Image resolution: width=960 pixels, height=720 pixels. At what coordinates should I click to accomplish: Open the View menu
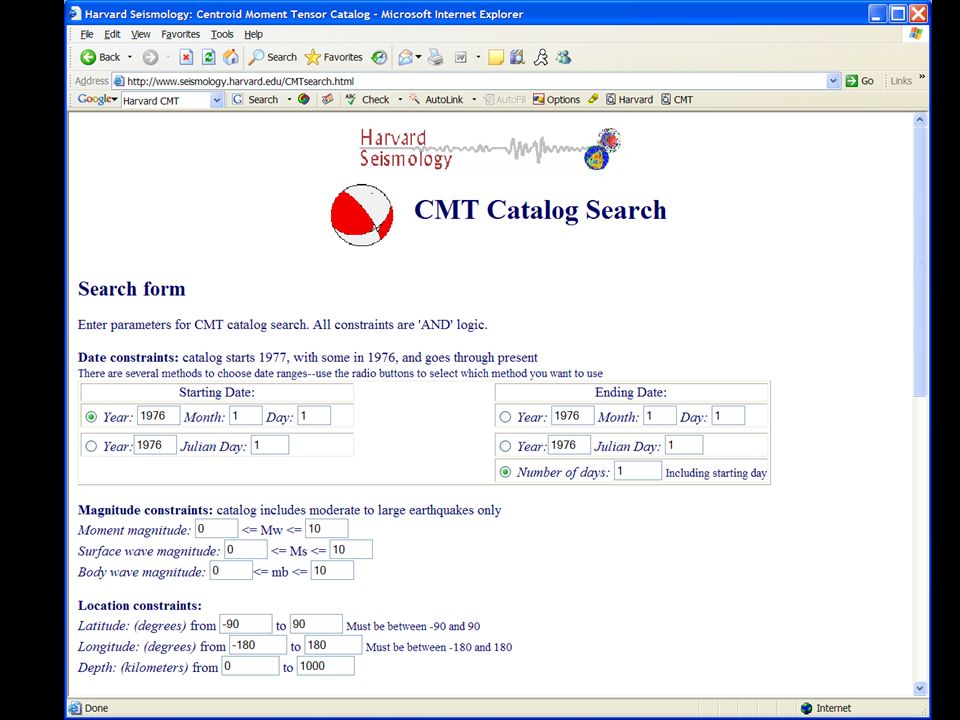(141, 34)
